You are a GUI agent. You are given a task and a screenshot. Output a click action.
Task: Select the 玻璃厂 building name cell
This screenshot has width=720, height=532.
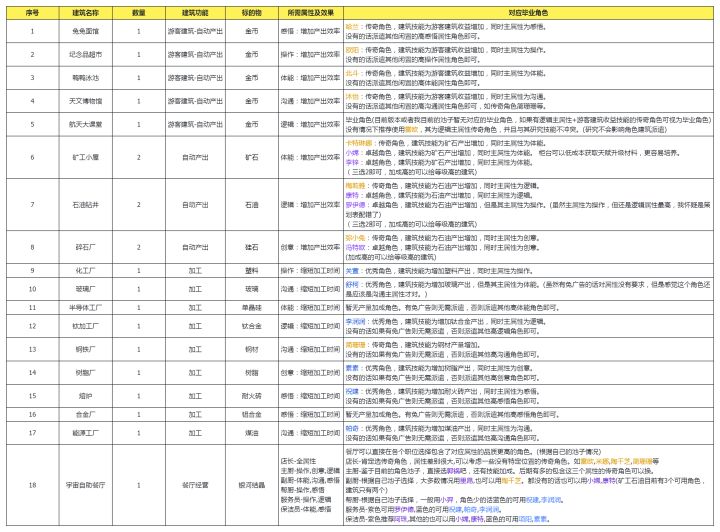(85, 289)
